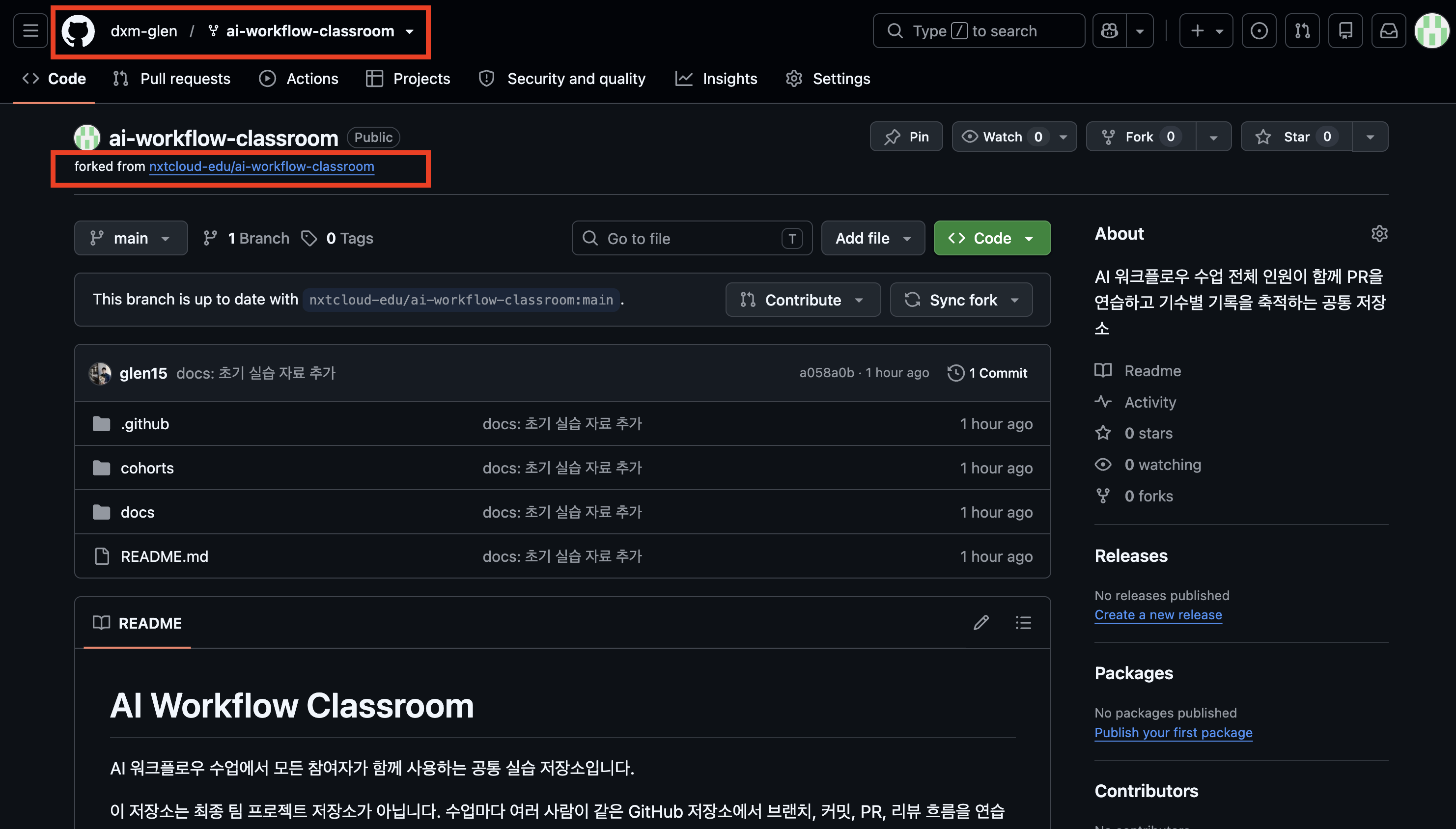Open the 0 stars link
The width and height of the screenshot is (1456, 829).
coord(1133,433)
